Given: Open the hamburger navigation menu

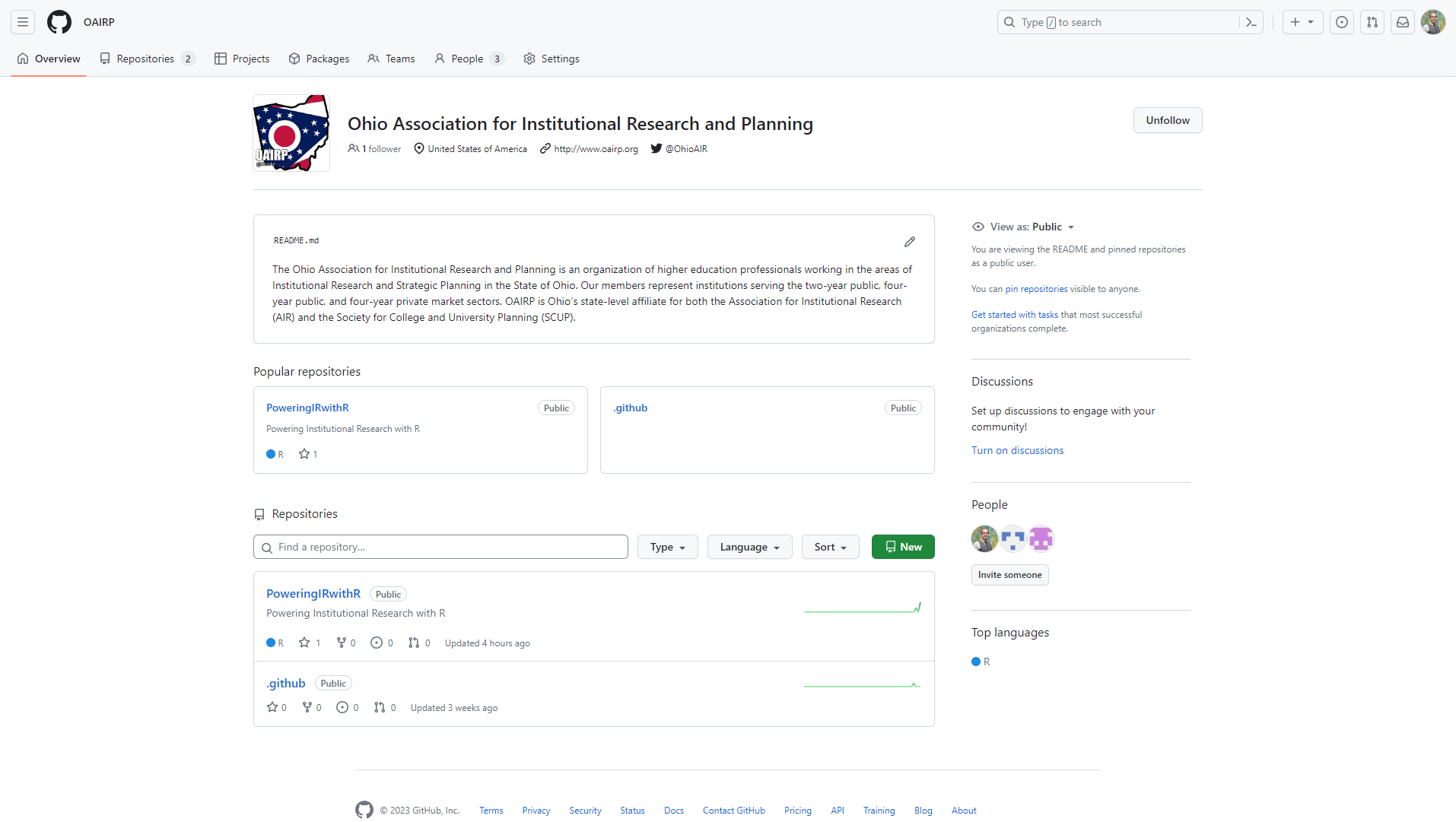Looking at the screenshot, I should pos(23,22).
